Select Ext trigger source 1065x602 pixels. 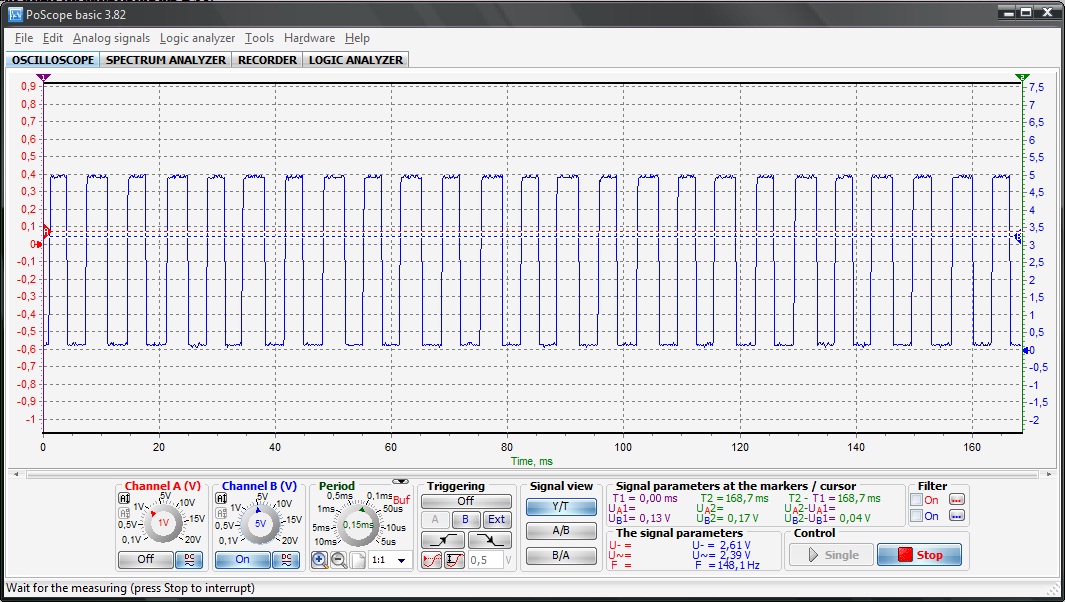tap(497, 520)
